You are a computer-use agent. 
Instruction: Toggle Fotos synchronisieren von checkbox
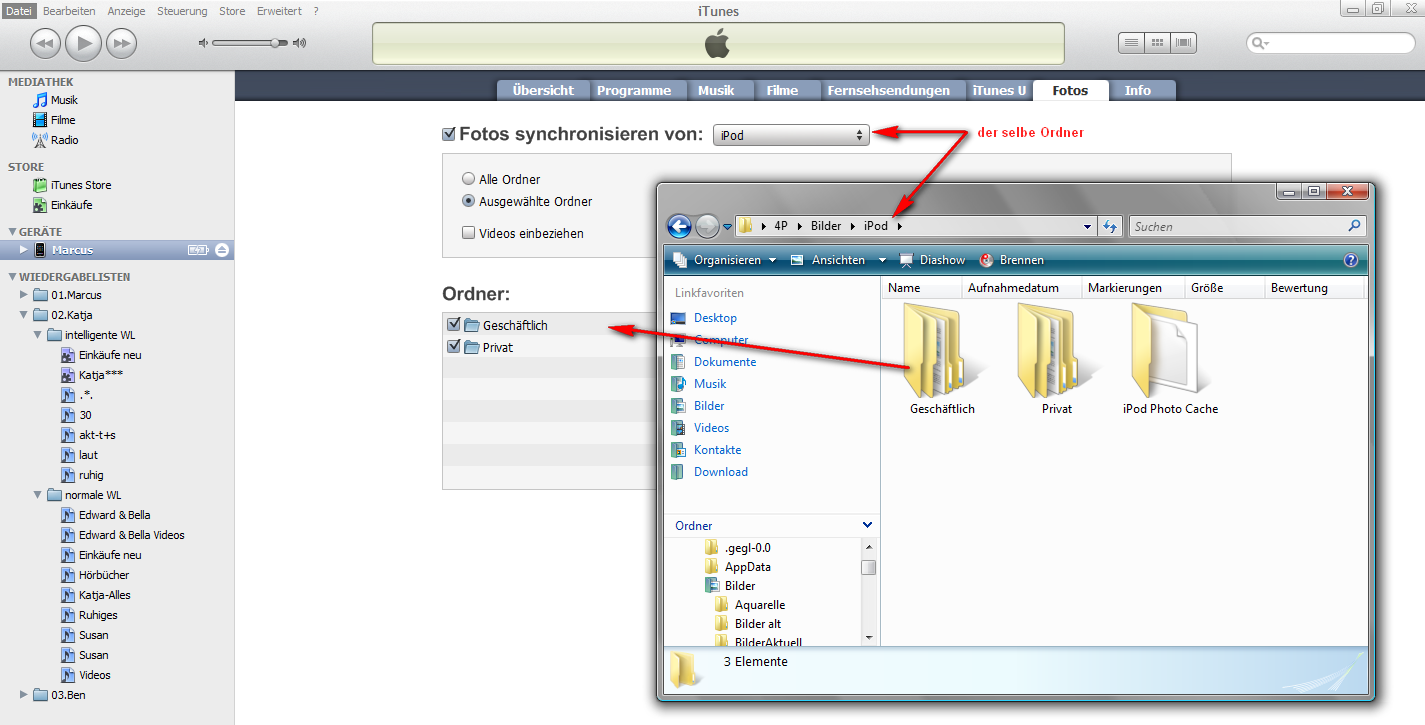click(x=449, y=134)
